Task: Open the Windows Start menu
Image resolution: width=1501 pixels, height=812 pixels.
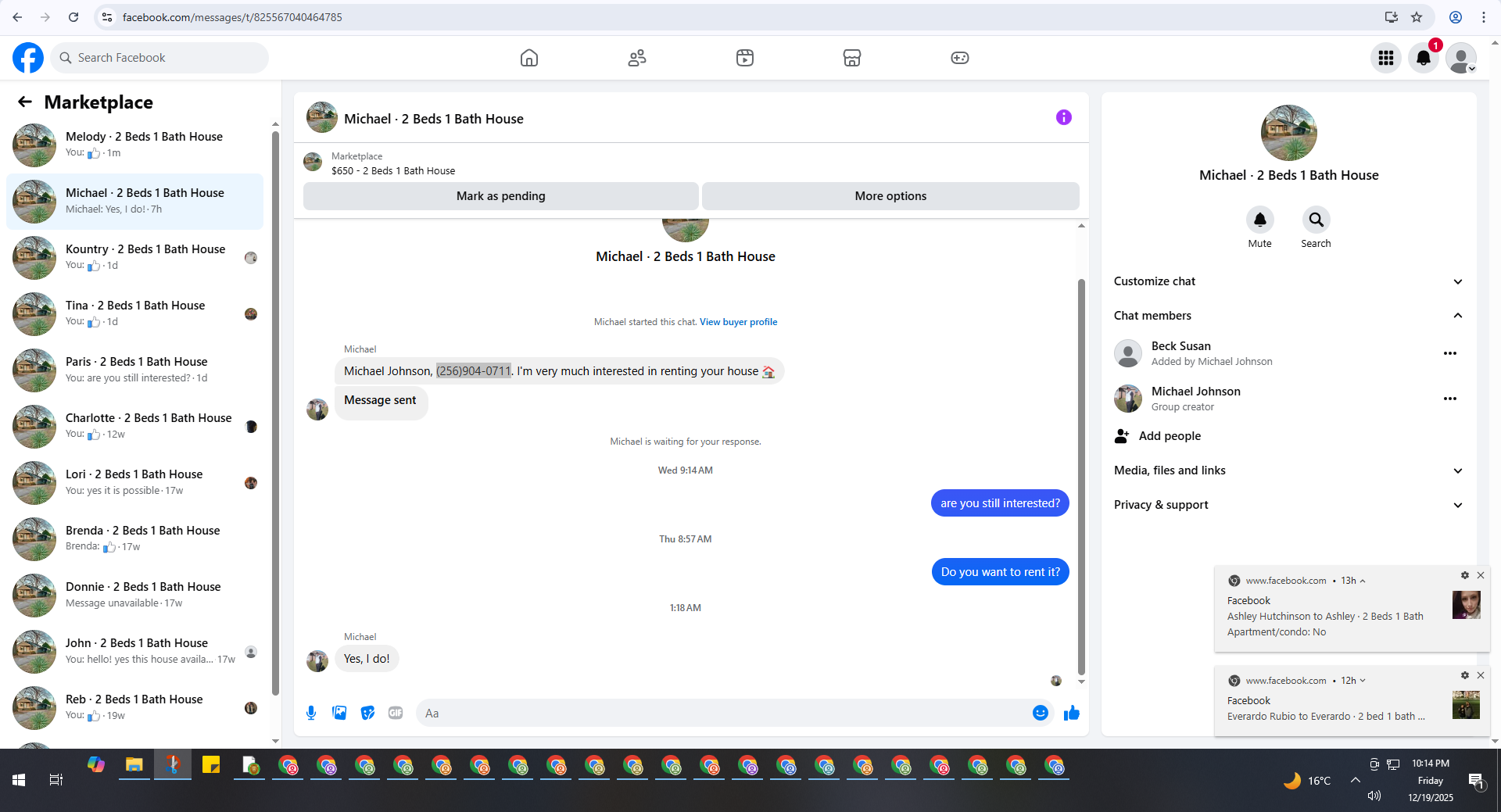Action: tap(19, 780)
